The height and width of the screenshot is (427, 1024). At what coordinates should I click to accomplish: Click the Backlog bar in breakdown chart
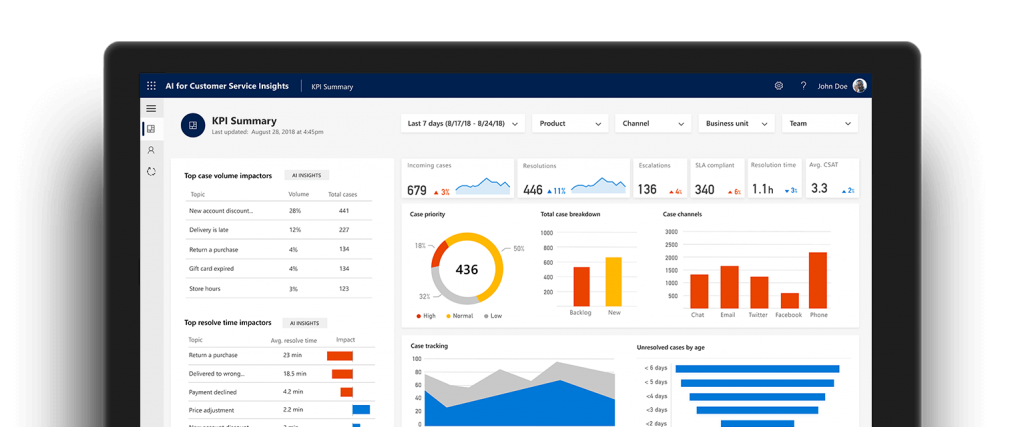tap(581, 287)
